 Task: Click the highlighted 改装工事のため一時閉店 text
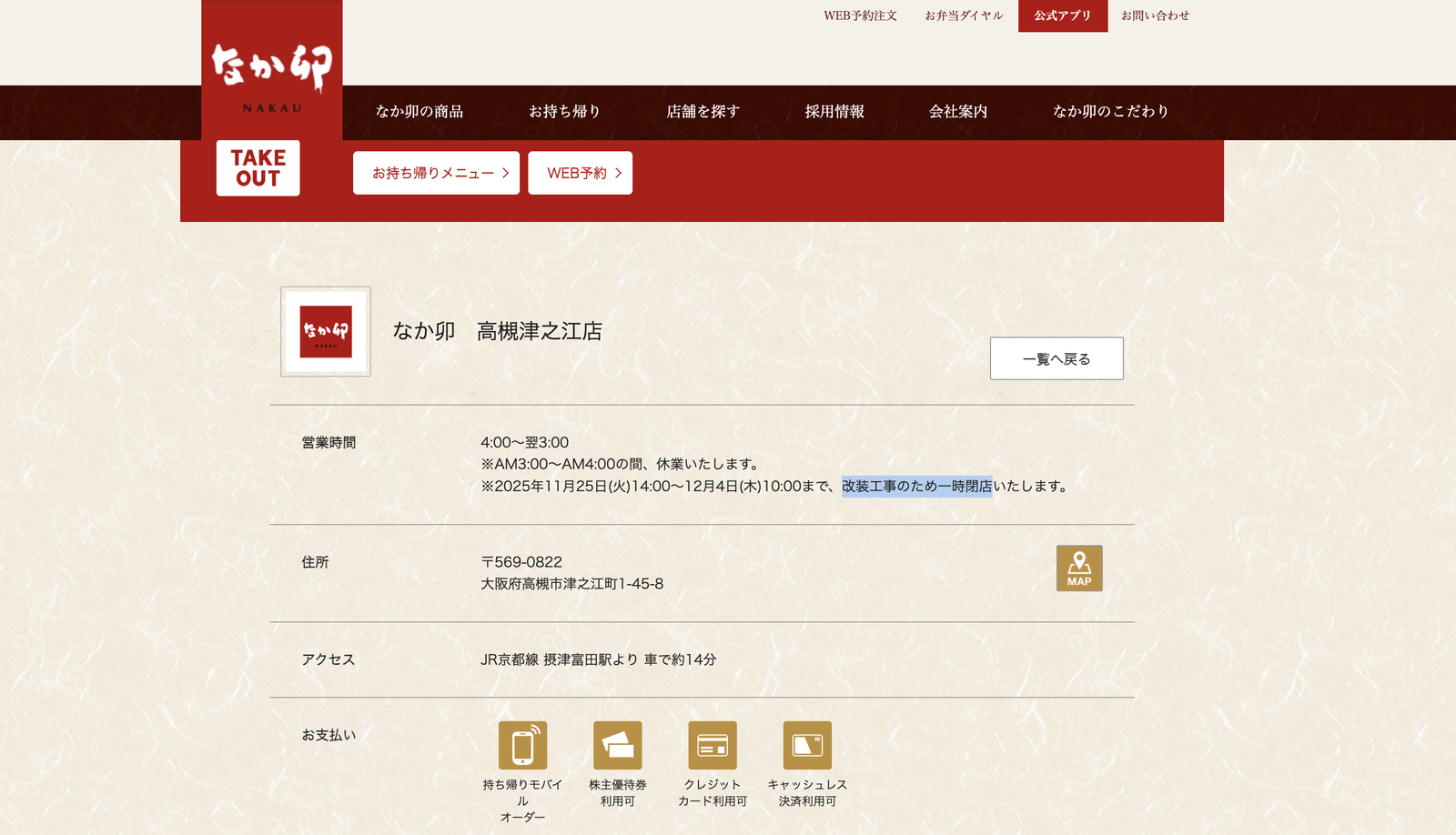coord(917,487)
